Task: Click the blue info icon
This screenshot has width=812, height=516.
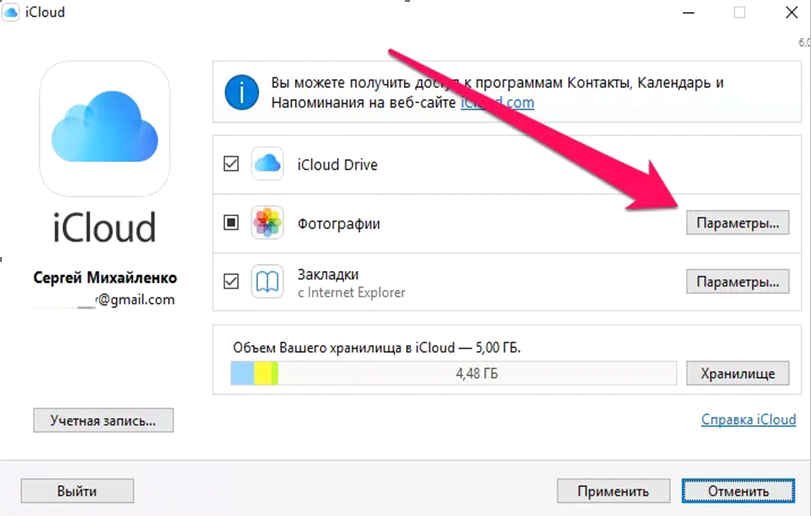Action: pos(242,92)
